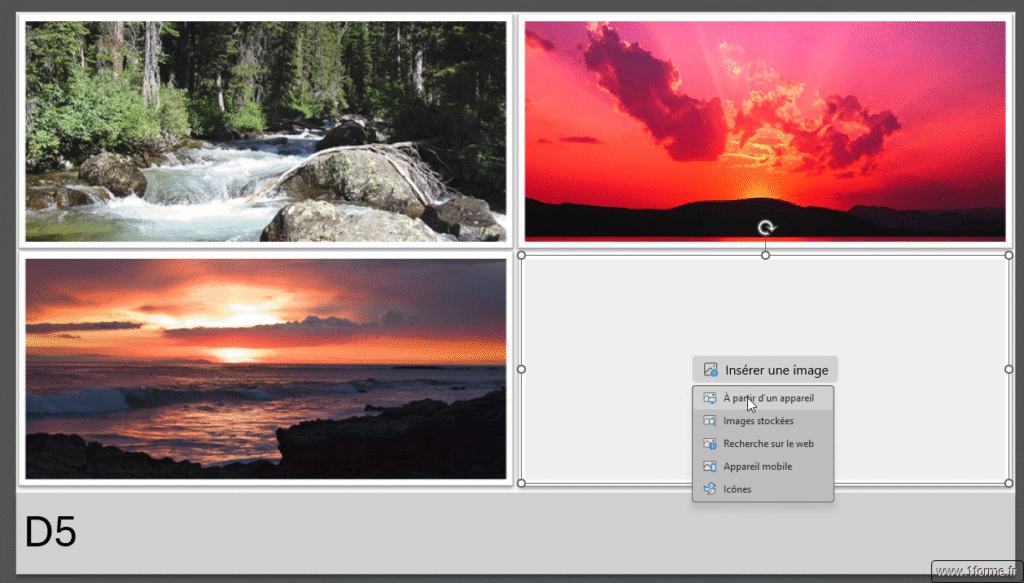Click the Bing icon next to "Recherche sur le web"

pos(710,443)
